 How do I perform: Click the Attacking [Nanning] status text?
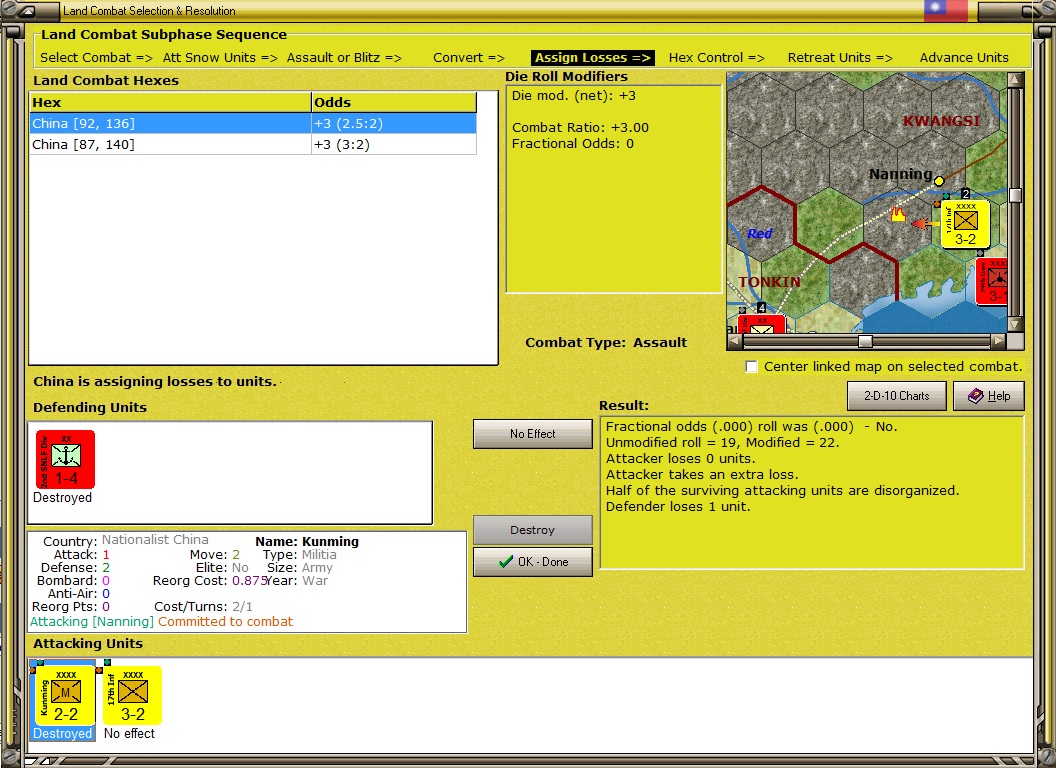click(92, 621)
